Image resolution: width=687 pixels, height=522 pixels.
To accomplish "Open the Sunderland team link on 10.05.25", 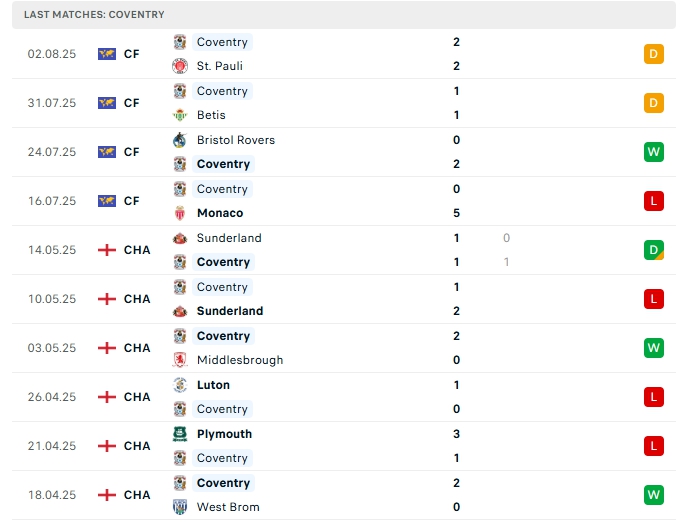I will [x=230, y=311].
